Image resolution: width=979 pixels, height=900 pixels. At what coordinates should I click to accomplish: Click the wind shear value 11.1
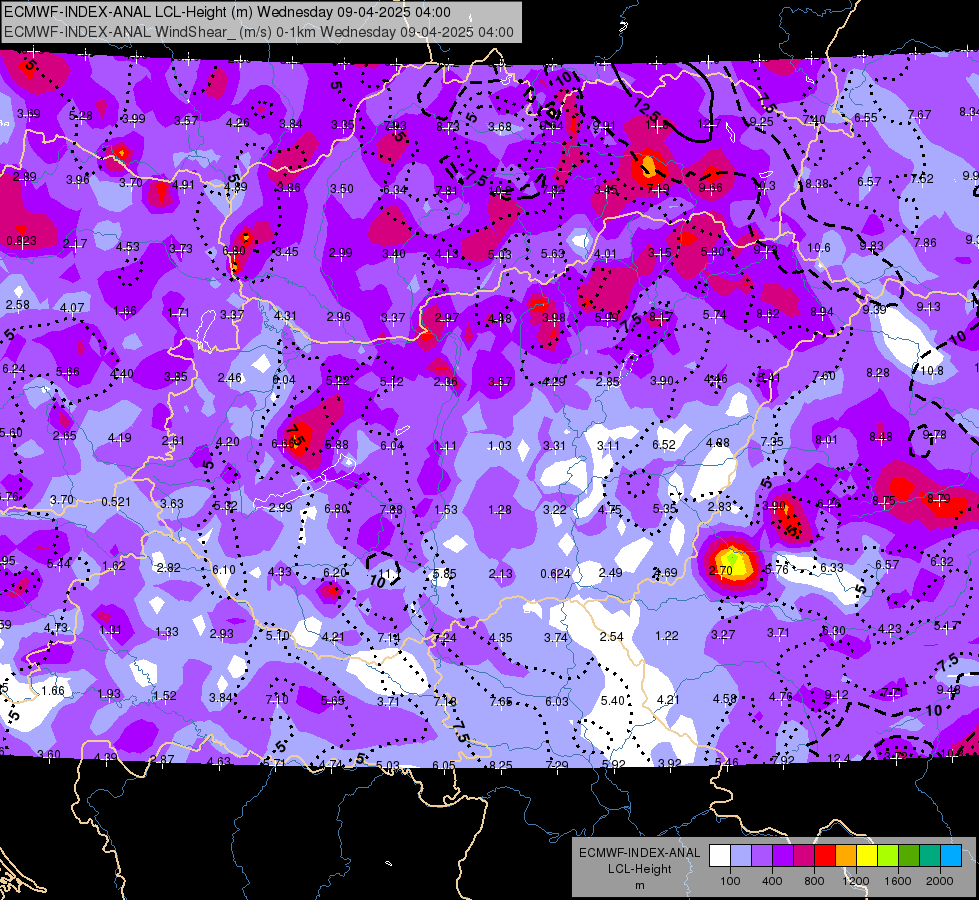click(x=388, y=573)
